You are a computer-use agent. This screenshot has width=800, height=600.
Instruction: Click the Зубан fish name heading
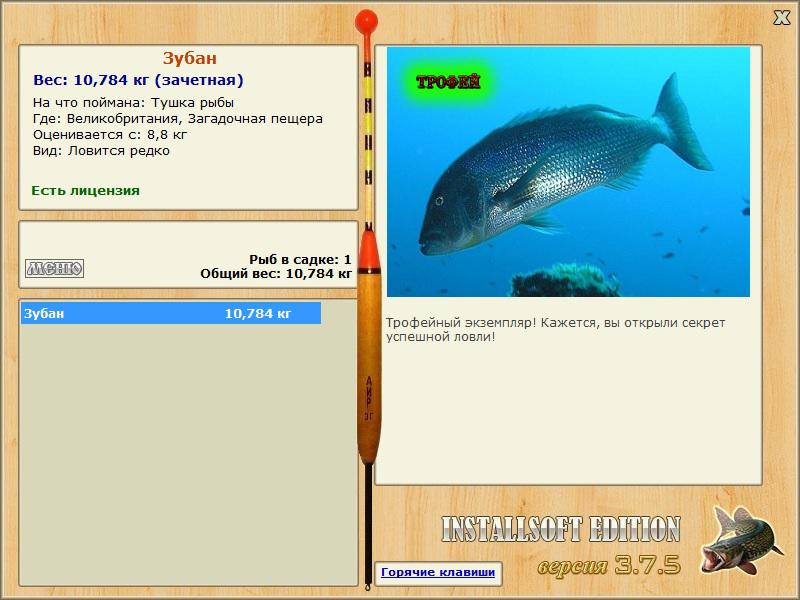click(190, 58)
